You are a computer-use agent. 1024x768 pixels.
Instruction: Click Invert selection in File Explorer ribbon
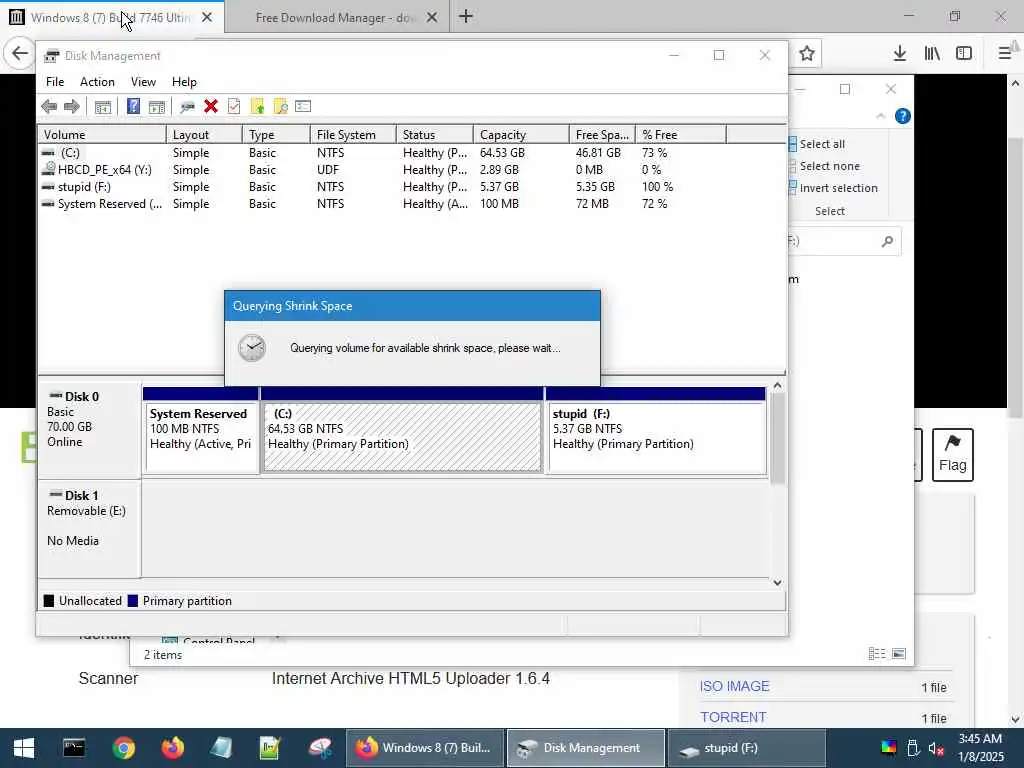(x=833, y=188)
